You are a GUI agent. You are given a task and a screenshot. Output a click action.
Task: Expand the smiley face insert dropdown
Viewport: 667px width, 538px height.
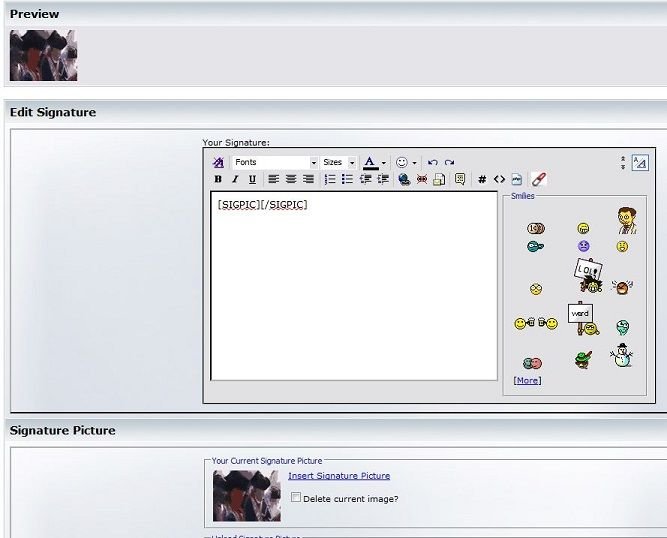pos(414,162)
